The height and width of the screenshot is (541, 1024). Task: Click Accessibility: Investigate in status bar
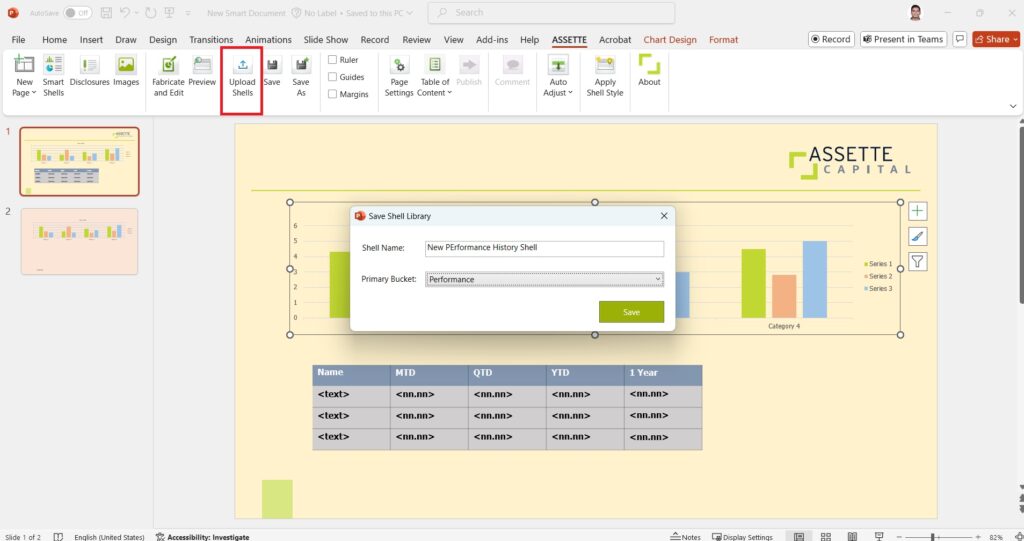[203, 536]
